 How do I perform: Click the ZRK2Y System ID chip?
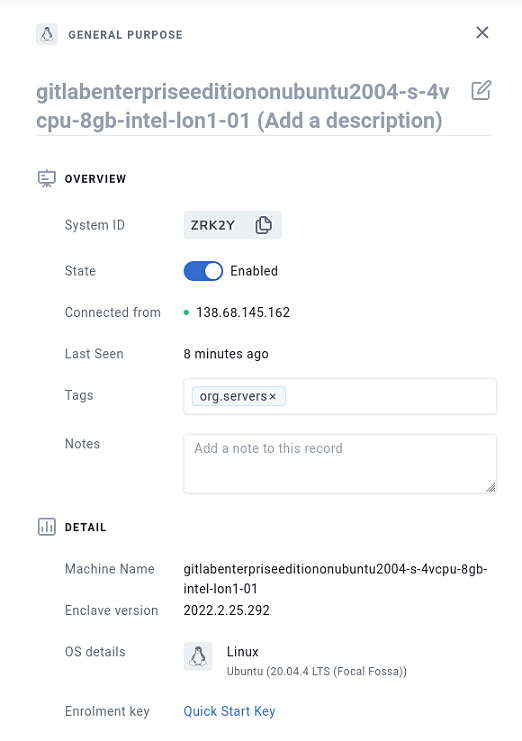(x=232, y=225)
